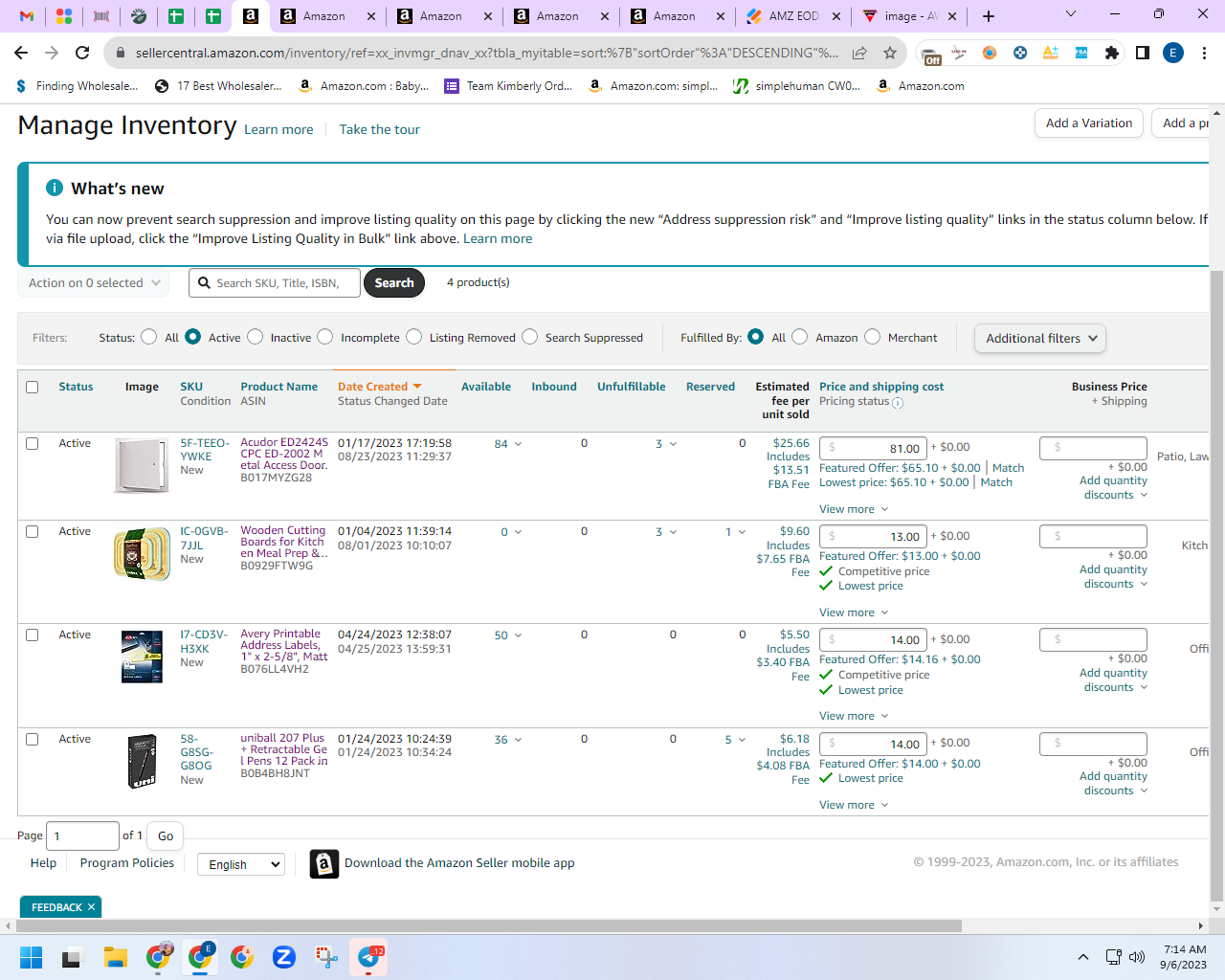Screen dimensions: 1225x980
Task: Open Snipping Tool from the taskbar
Action: (327, 957)
